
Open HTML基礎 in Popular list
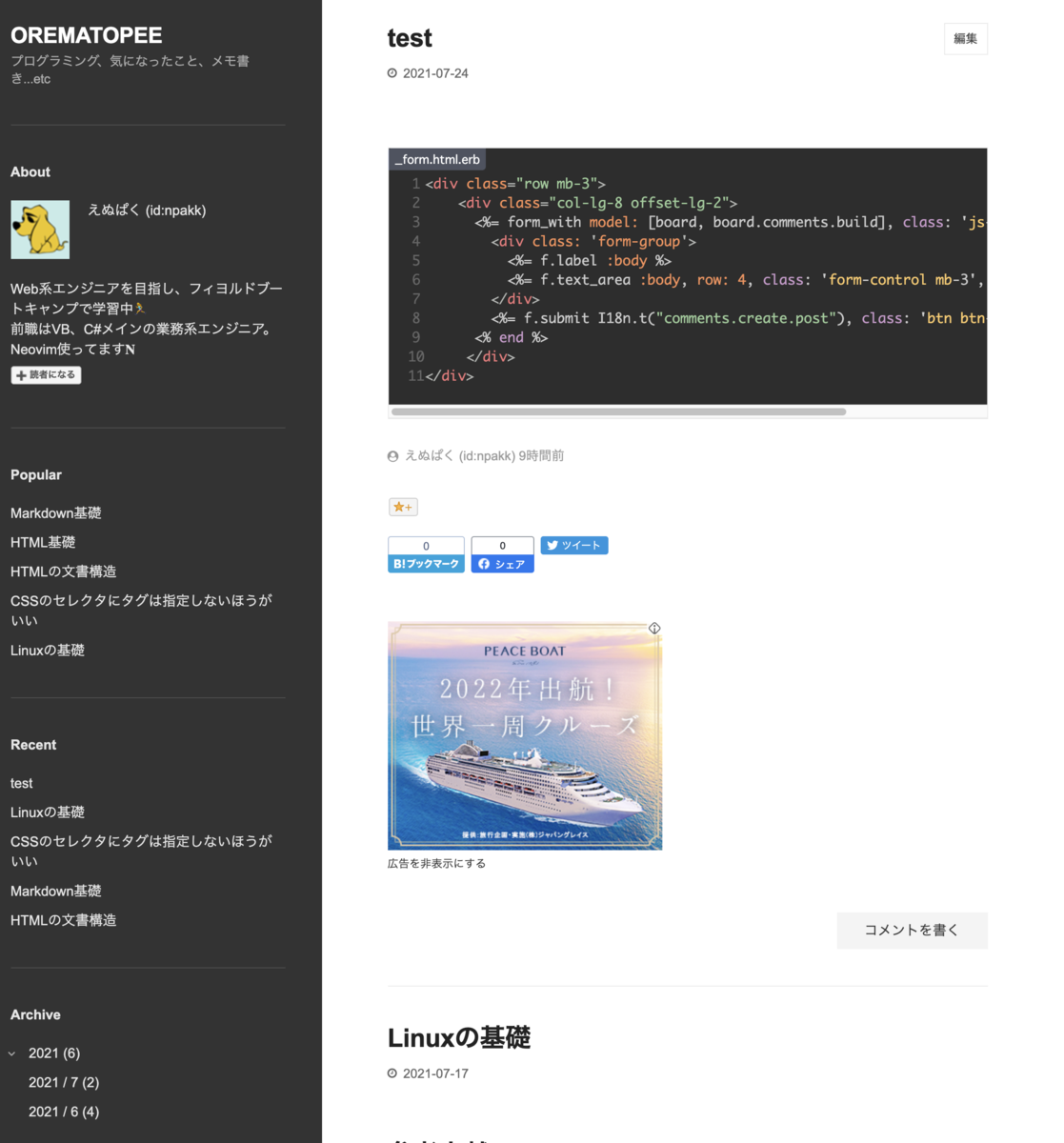[x=43, y=542]
